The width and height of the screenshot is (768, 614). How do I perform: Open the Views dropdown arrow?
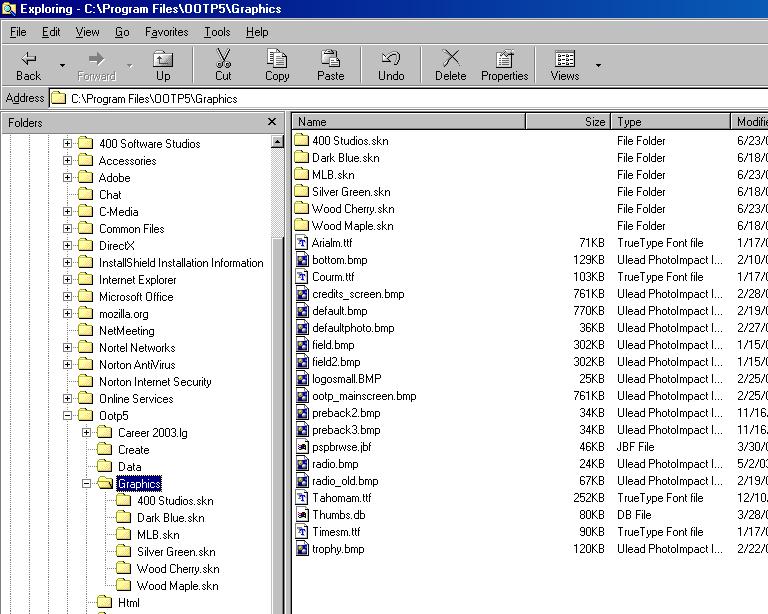599,66
